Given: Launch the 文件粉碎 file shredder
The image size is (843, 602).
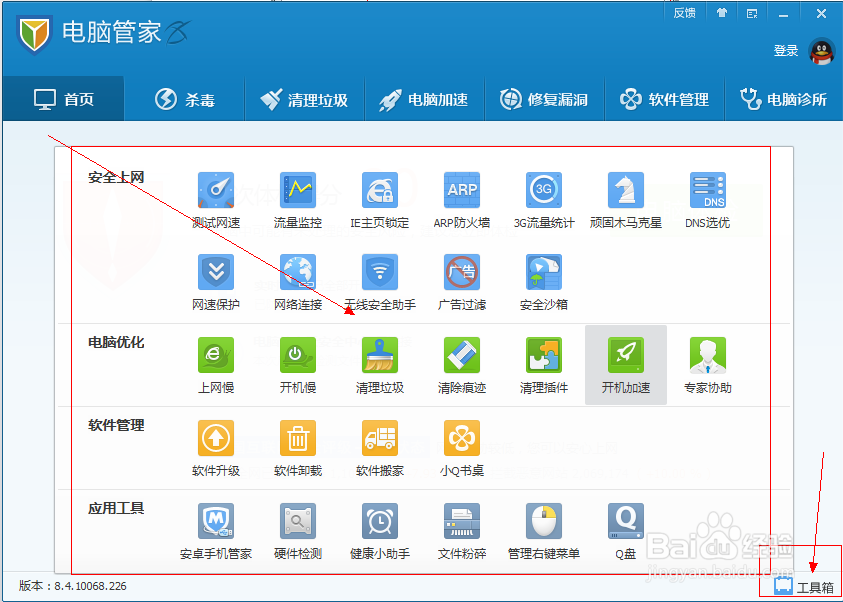Looking at the screenshot, I should pyautogui.click(x=462, y=532).
